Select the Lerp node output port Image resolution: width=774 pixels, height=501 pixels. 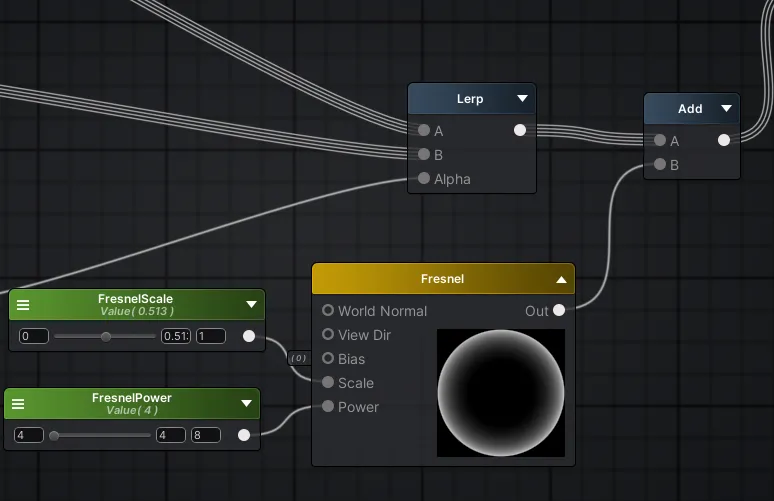point(520,130)
